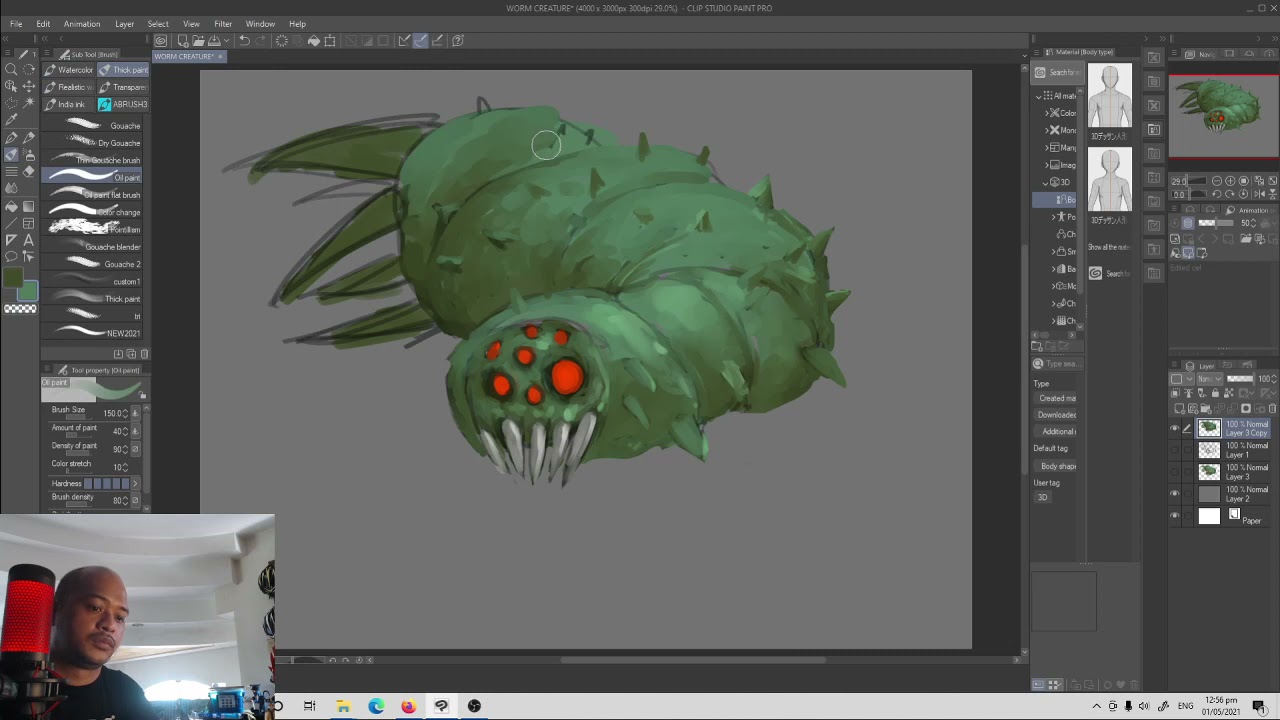The width and height of the screenshot is (1280, 720).
Task: Click Delete layer trash icon
Action: tap(1272, 408)
